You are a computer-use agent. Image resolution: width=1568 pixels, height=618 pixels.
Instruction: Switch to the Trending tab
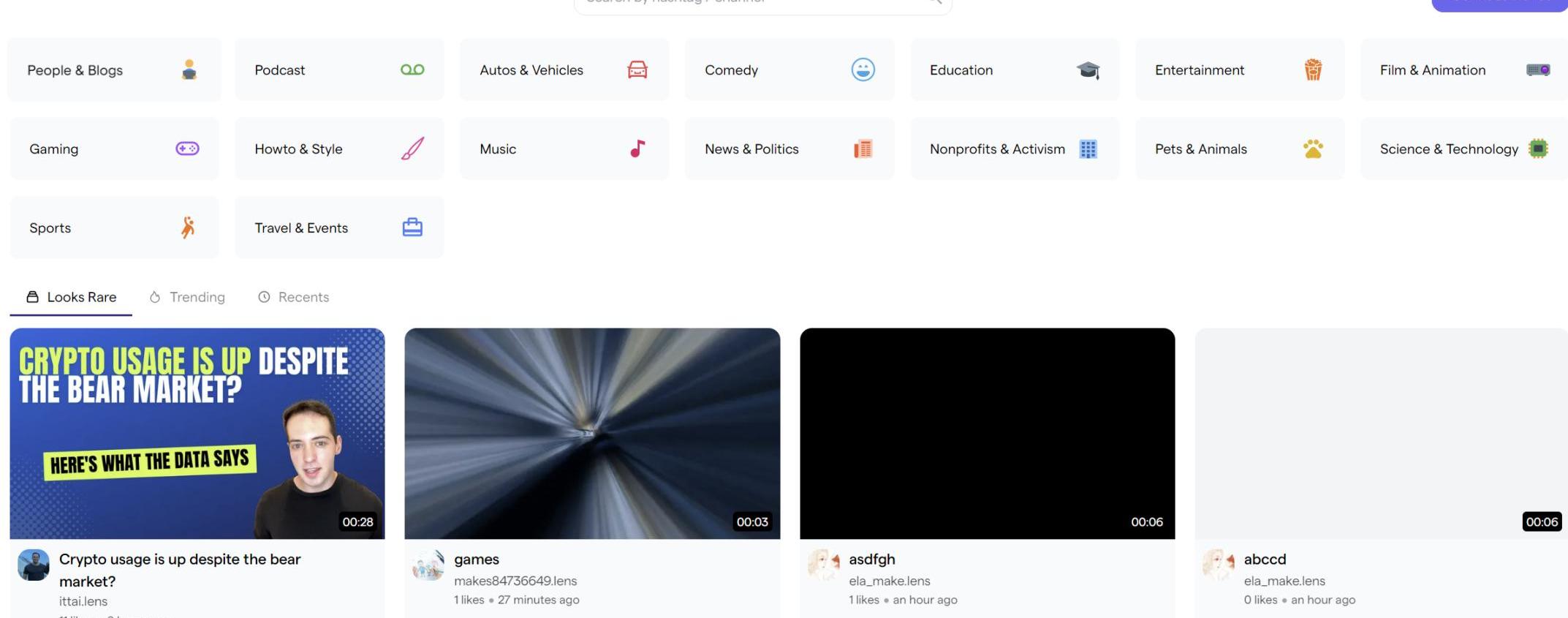(187, 297)
